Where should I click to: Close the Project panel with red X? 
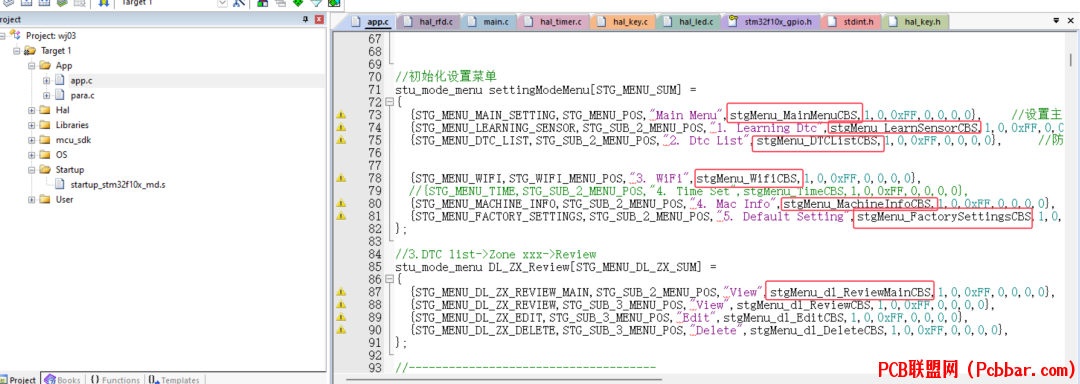319,20
